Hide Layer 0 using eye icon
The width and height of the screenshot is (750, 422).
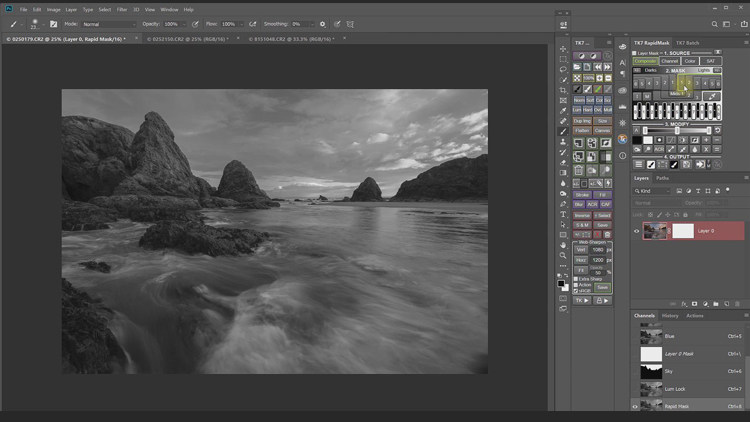click(x=637, y=231)
